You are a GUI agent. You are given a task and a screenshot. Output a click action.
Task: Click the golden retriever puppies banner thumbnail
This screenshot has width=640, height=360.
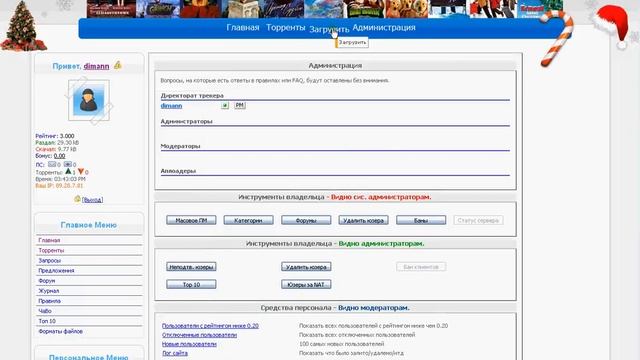(x=406, y=9)
